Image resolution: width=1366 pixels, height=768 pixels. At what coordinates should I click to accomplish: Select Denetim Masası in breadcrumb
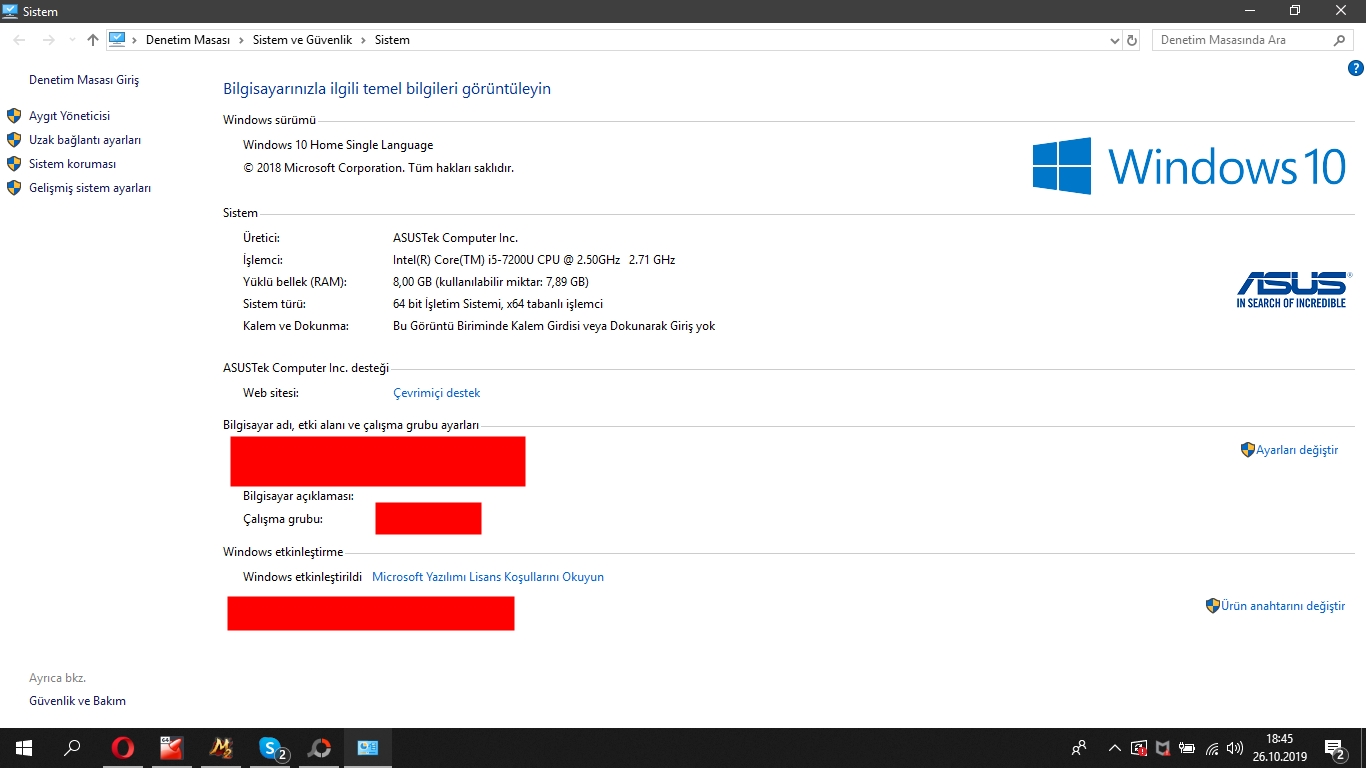[188, 40]
